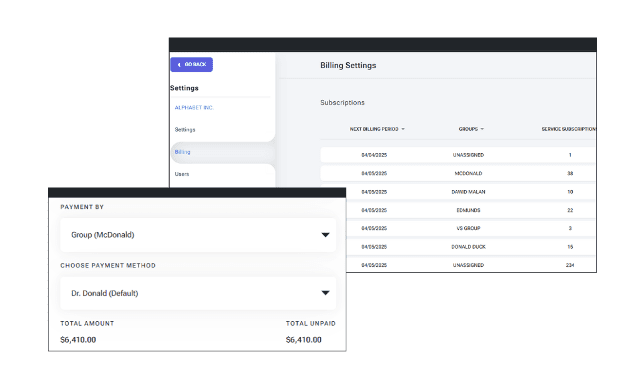
Task: Click the Billing Settings heading
Action: point(348,65)
